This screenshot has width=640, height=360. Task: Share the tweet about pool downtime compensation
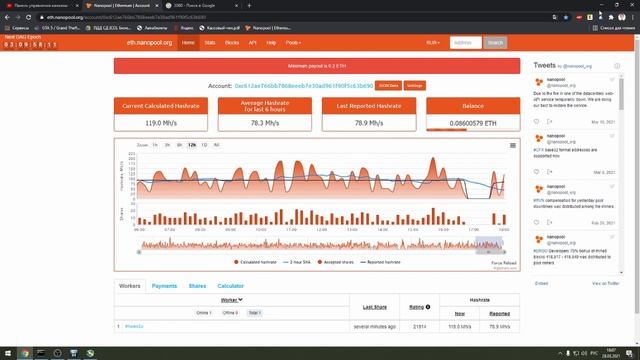[x=549, y=222]
